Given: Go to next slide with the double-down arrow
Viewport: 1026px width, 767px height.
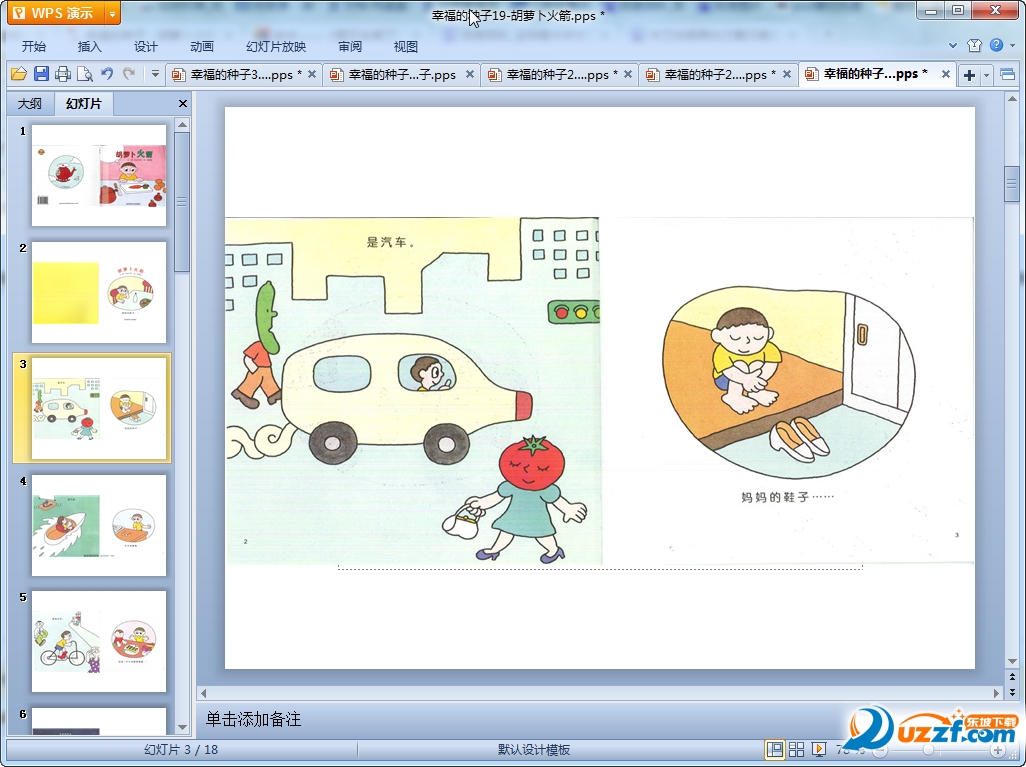Looking at the screenshot, I should 1012,692.
